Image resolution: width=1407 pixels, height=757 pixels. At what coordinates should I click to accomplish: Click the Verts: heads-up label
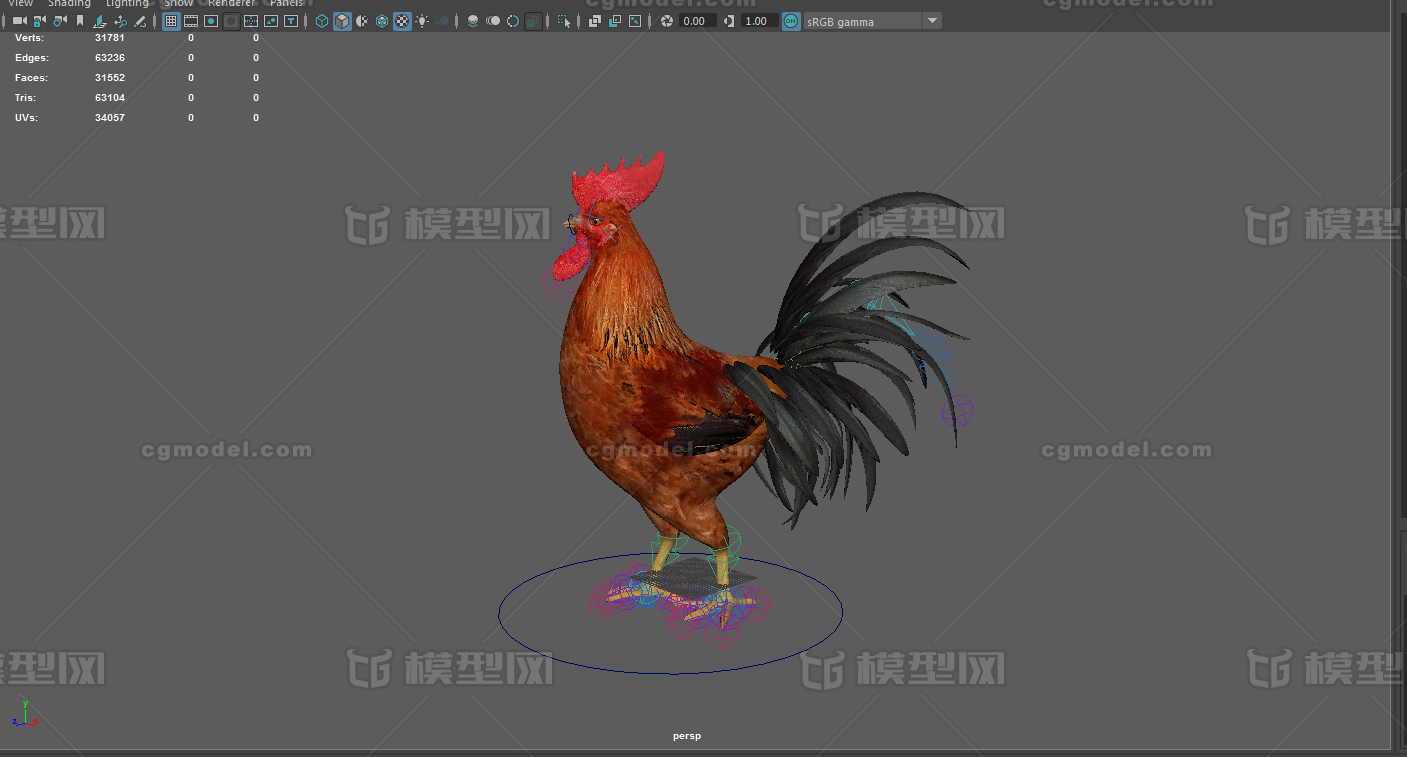point(29,37)
